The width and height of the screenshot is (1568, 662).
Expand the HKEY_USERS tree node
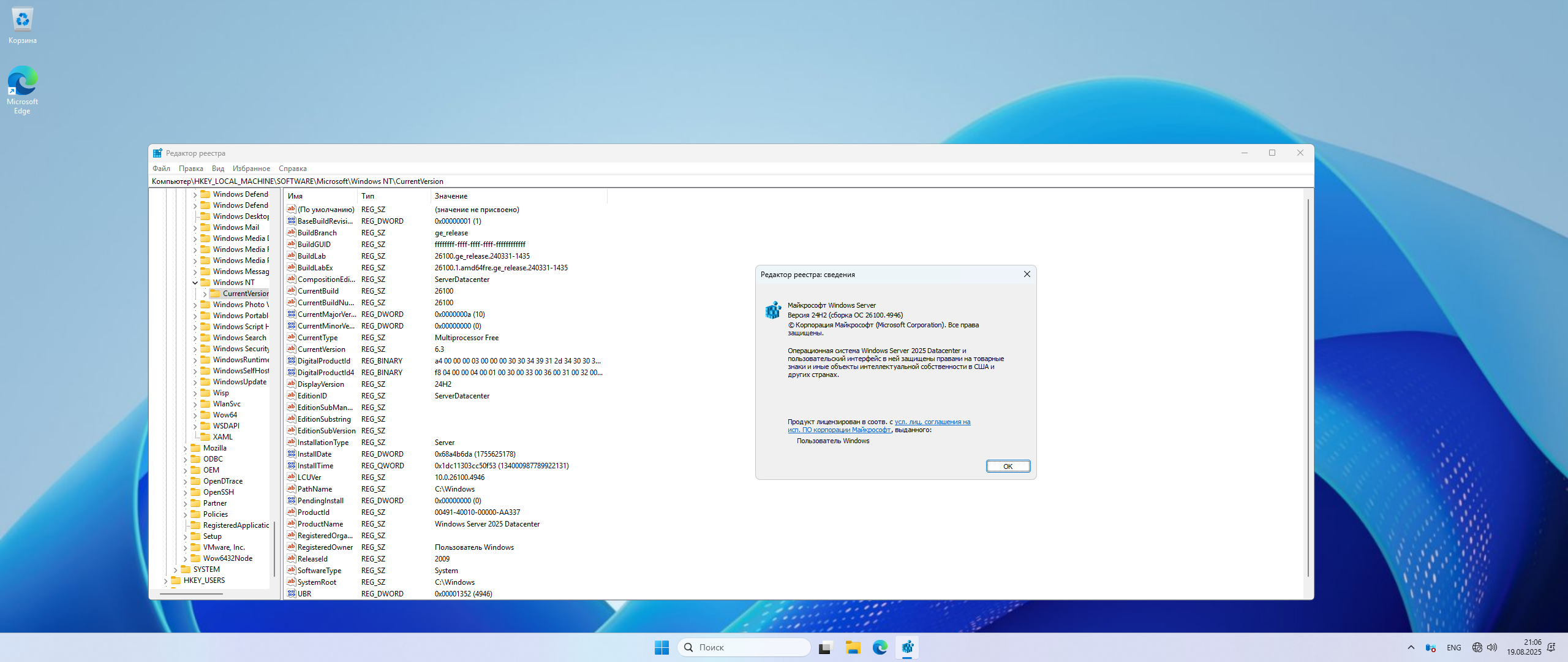[x=166, y=580]
